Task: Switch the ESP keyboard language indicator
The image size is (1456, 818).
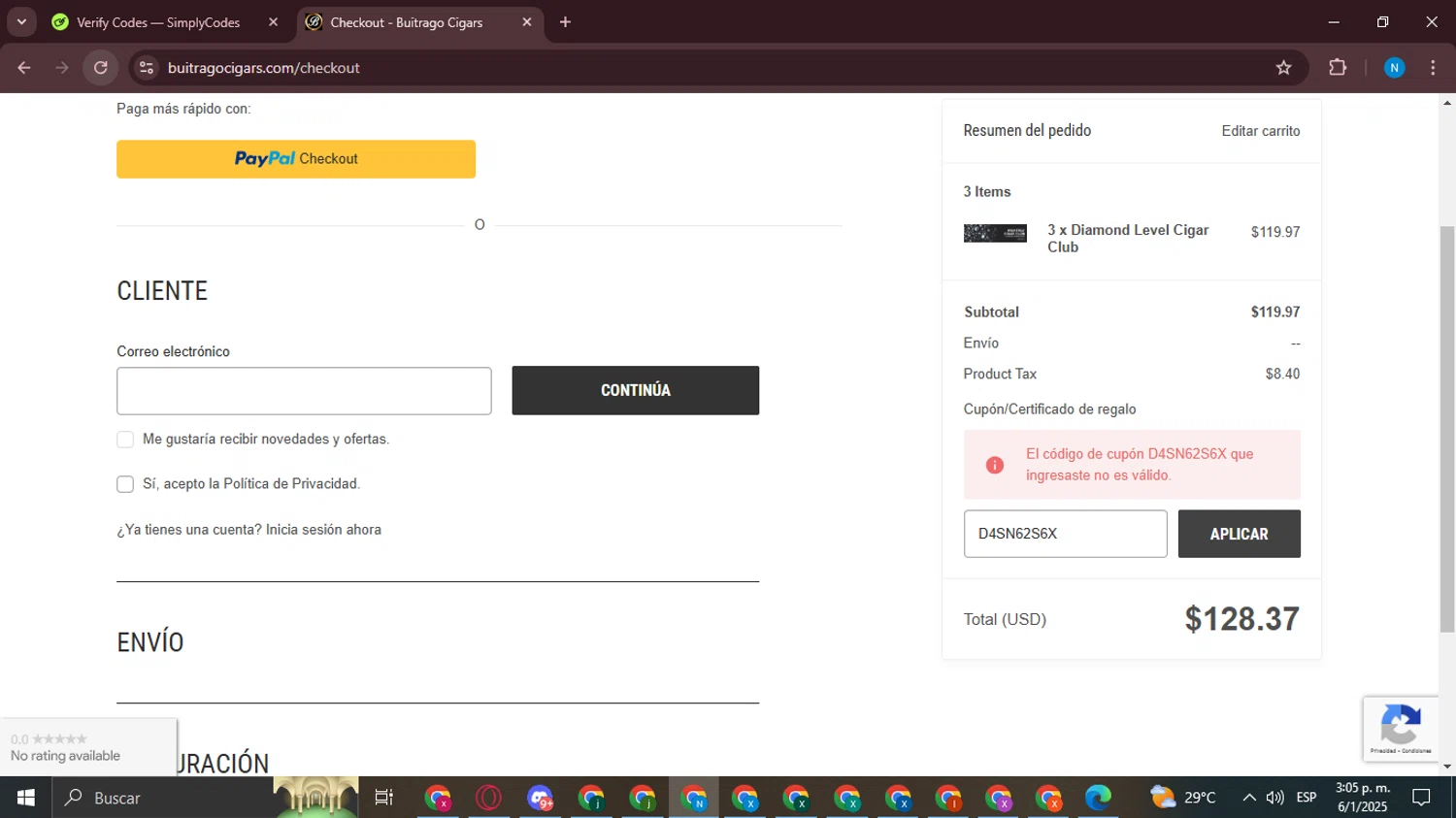Action: pyautogui.click(x=1307, y=798)
